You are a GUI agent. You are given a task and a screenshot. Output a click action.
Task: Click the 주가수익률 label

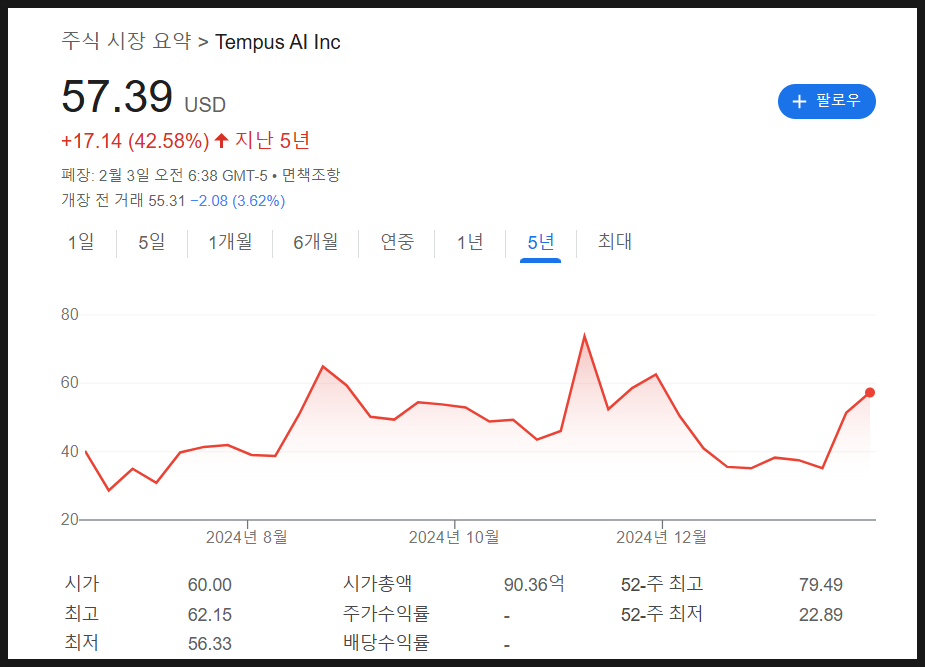(386, 614)
